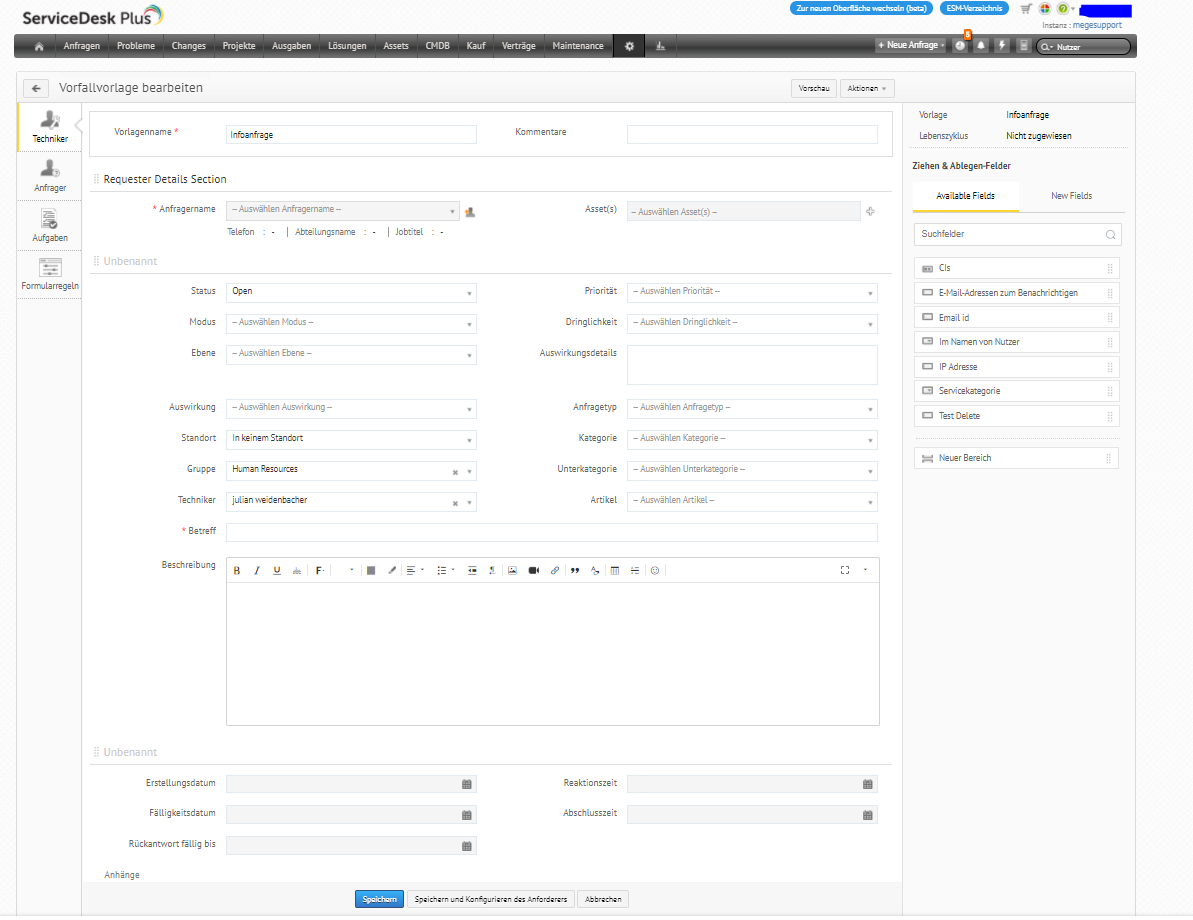Viewport: 1193px width, 920px height.
Task: Open notifications bell icon
Action: click(981, 46)
